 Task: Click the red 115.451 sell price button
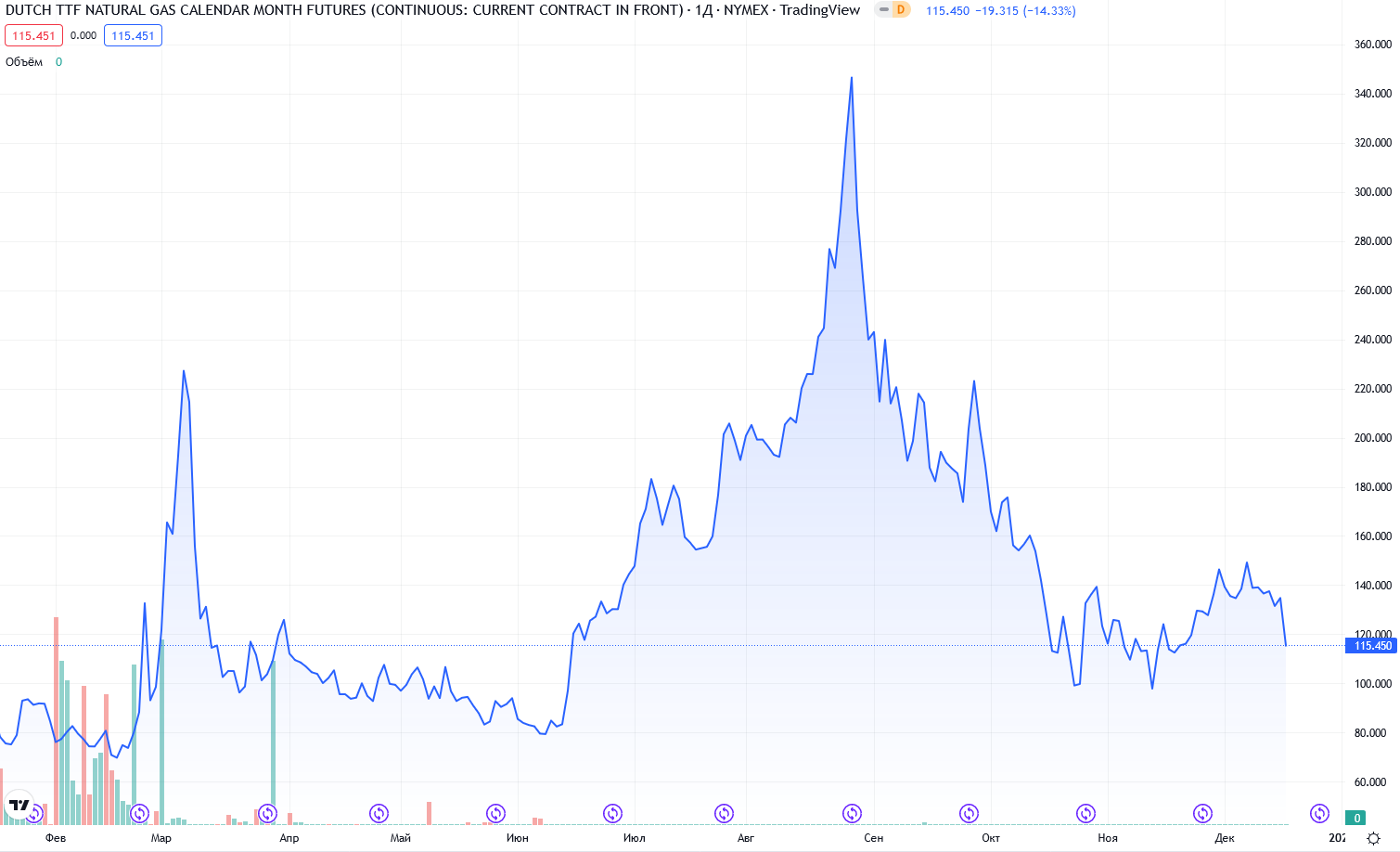(x=33, y=36)
